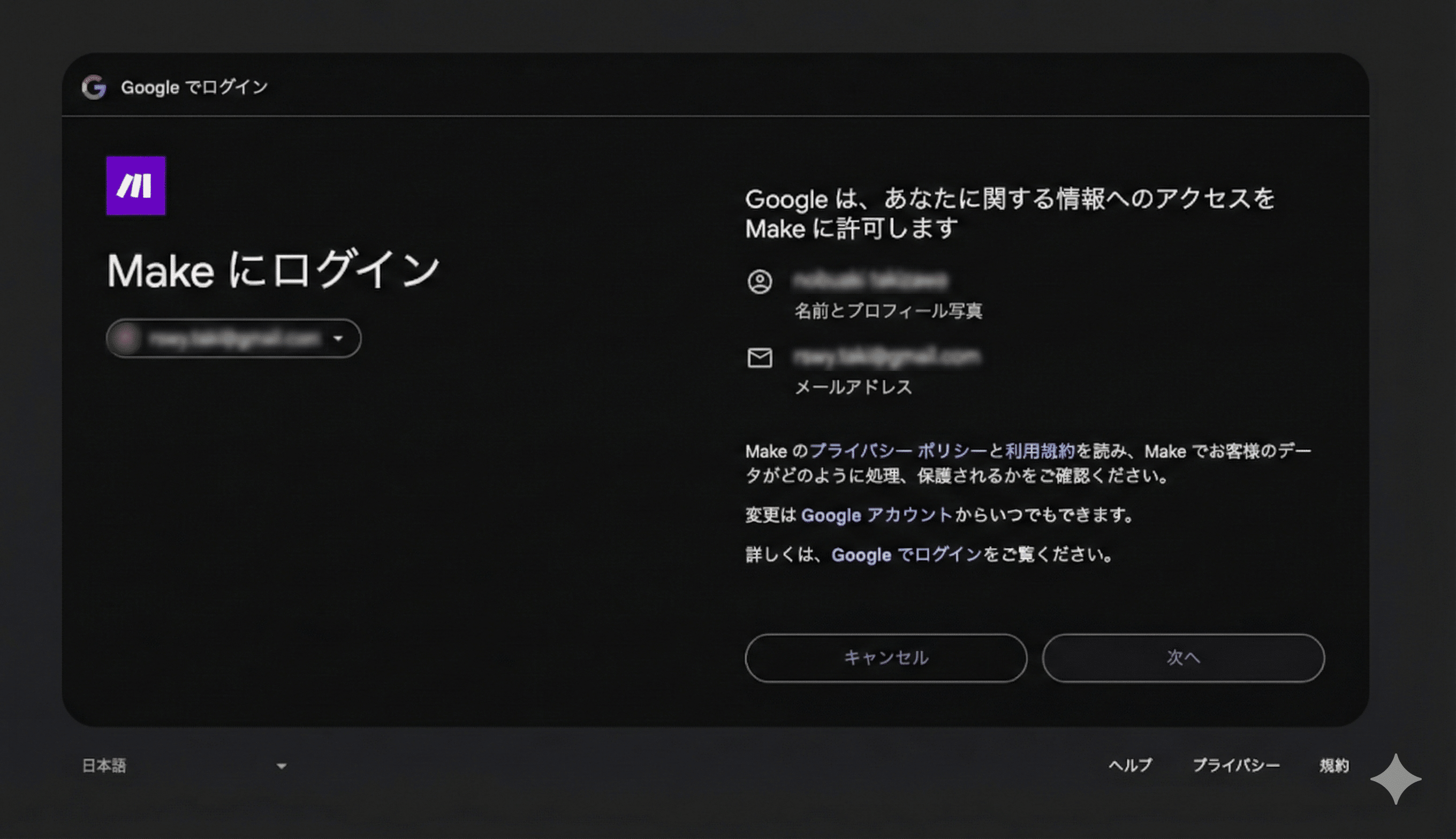Screen dimensions: 1456x839
Task: Open the Google アカウント link
Action: 876,515
